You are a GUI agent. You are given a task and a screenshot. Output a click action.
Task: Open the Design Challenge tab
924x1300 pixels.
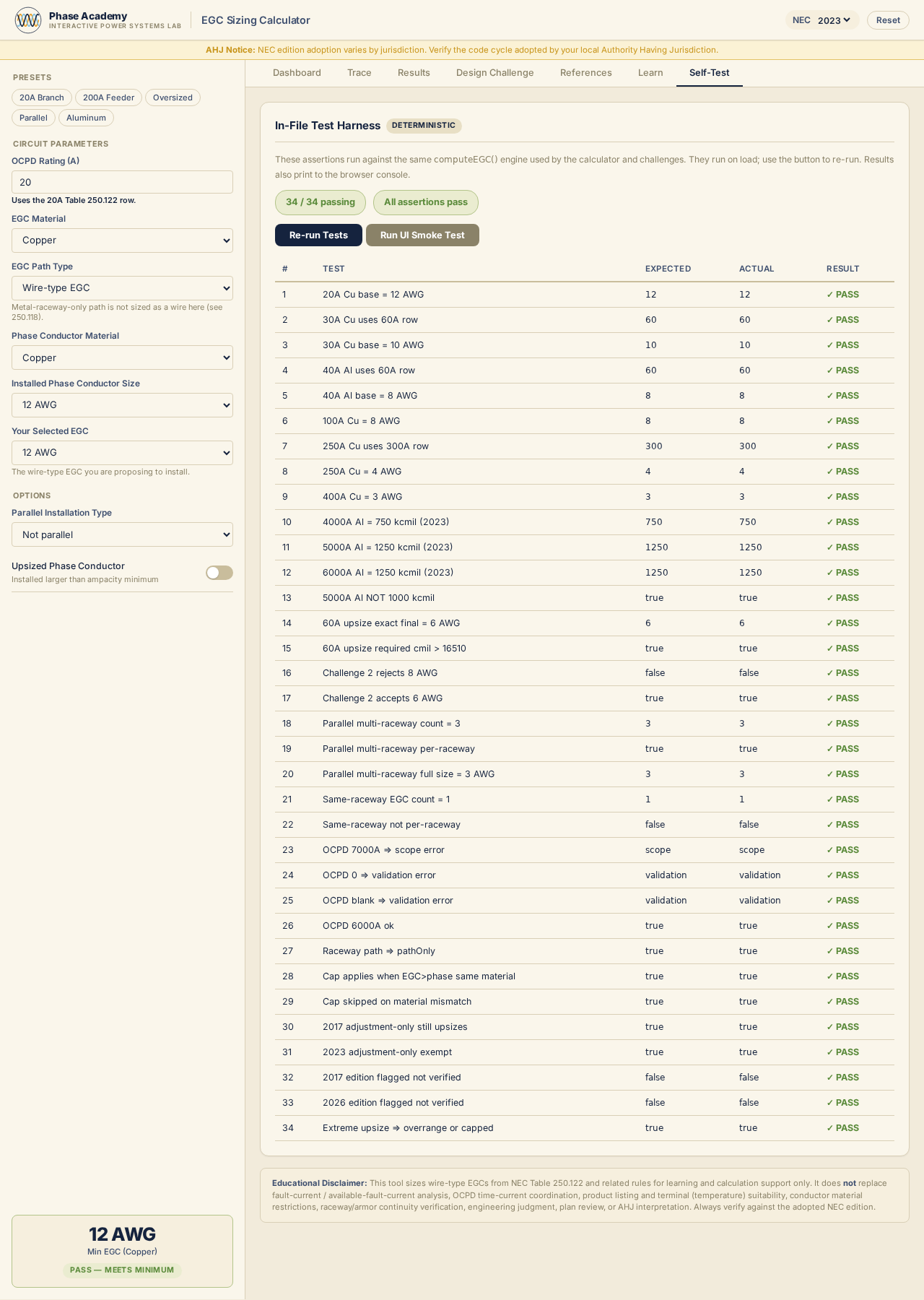[495, 73]
